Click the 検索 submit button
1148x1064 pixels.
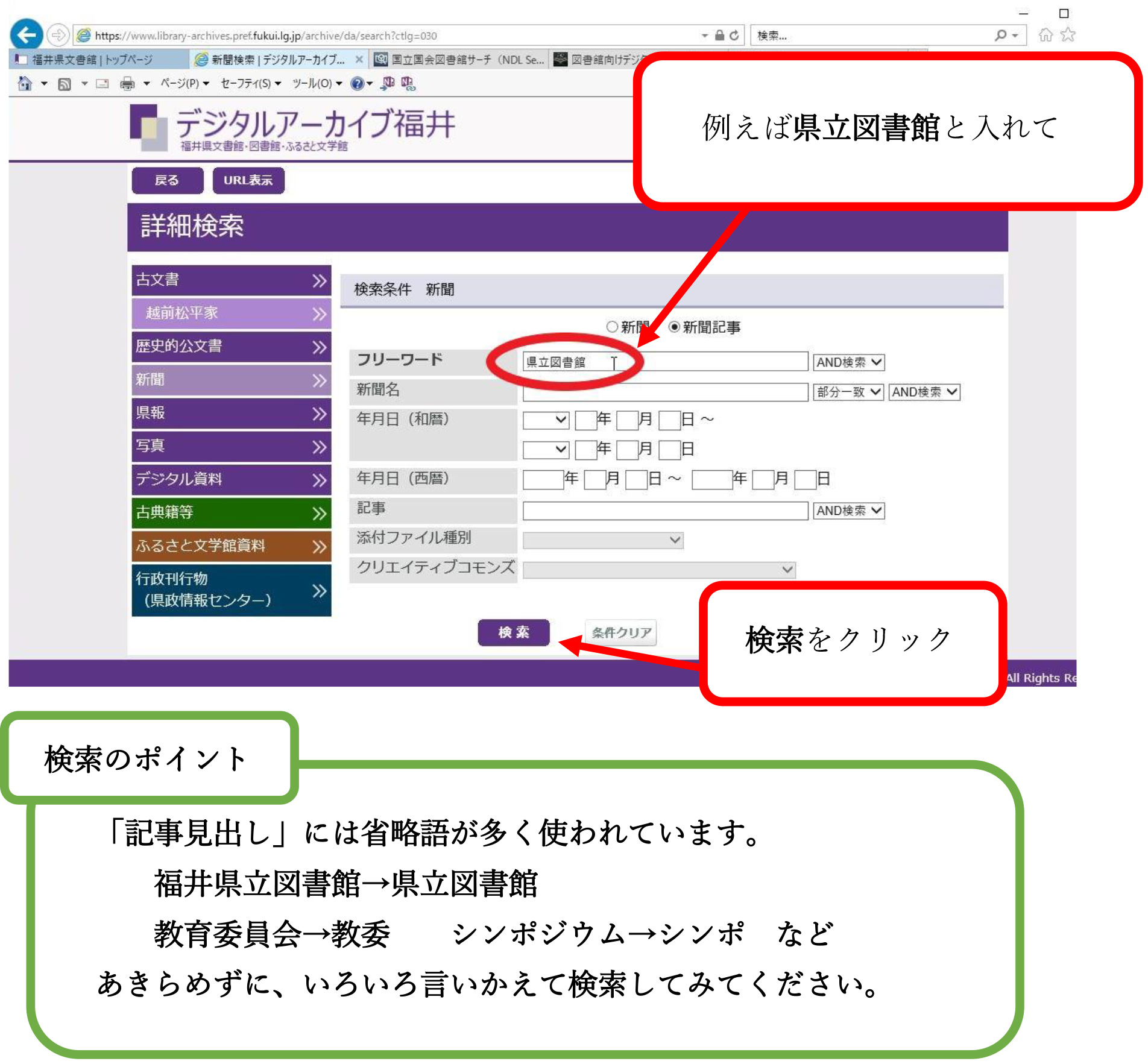pyautogui.click(x=514, y=632)
